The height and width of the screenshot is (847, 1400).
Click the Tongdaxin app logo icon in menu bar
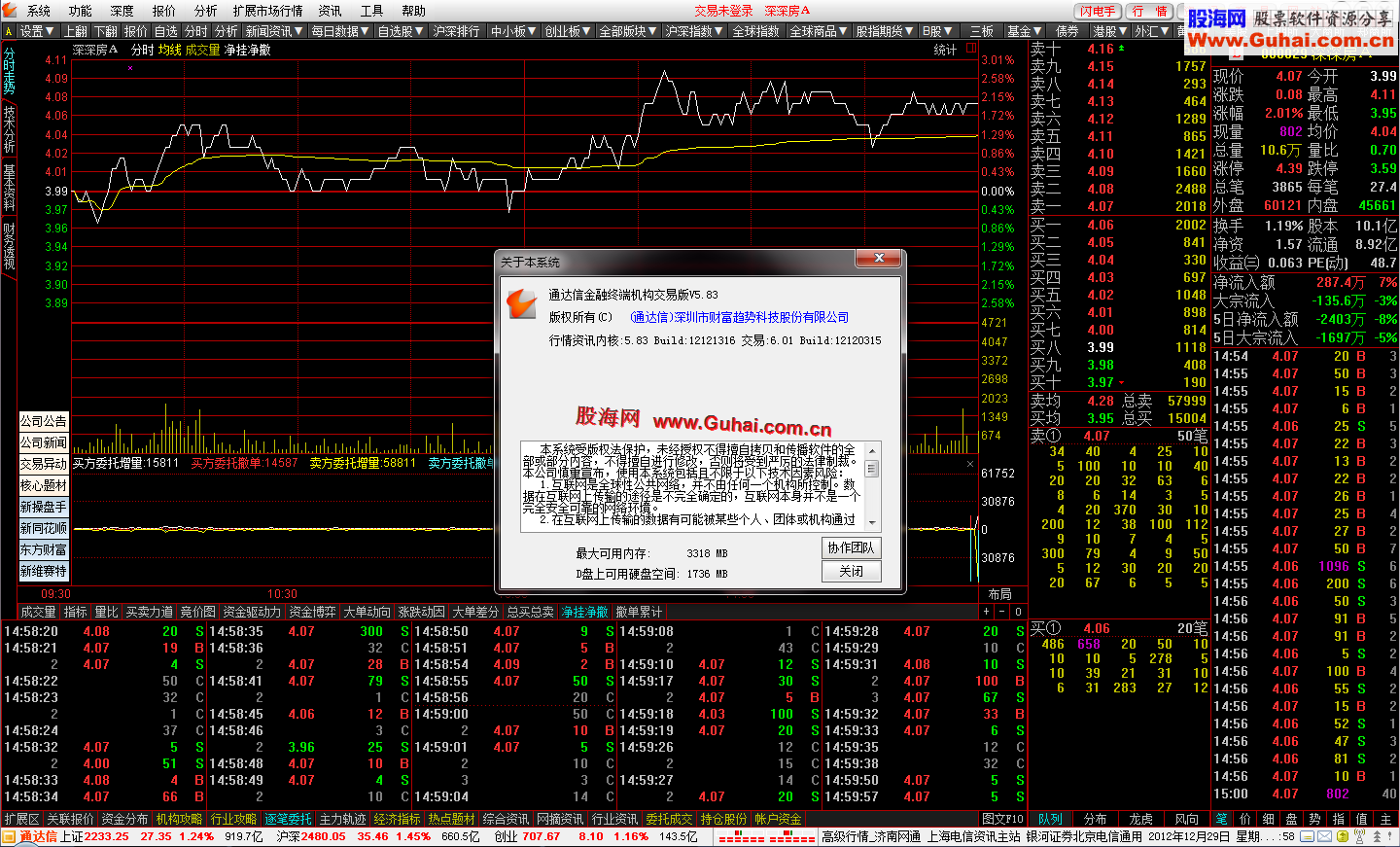(x=10, y=10)
